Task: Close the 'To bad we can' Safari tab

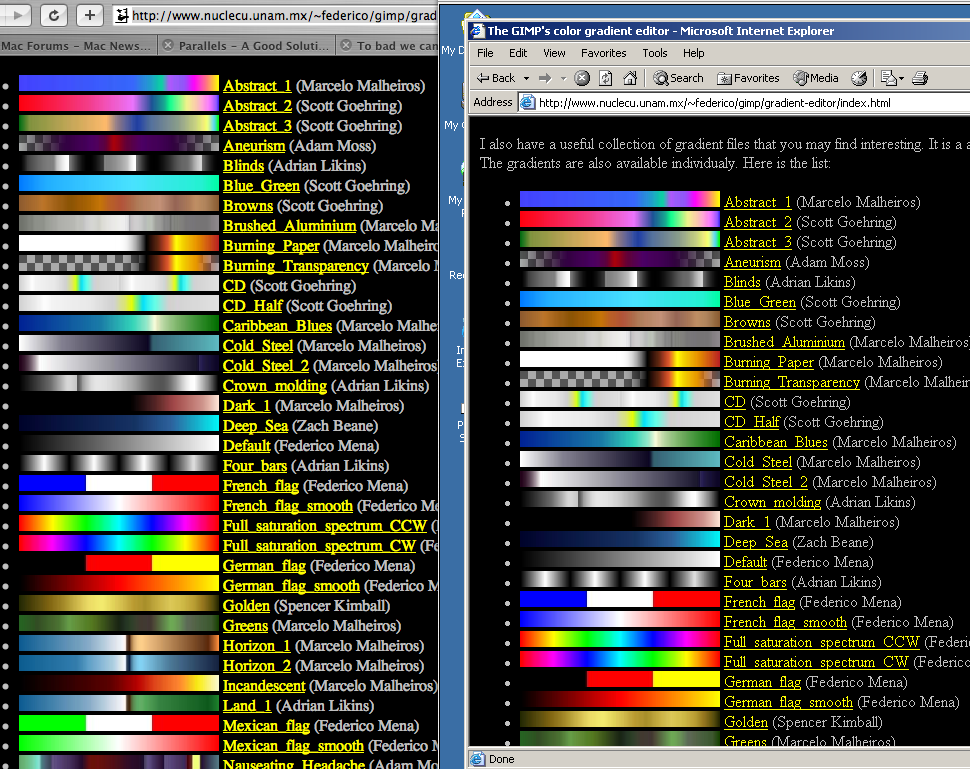Action: tap(346, 45)
